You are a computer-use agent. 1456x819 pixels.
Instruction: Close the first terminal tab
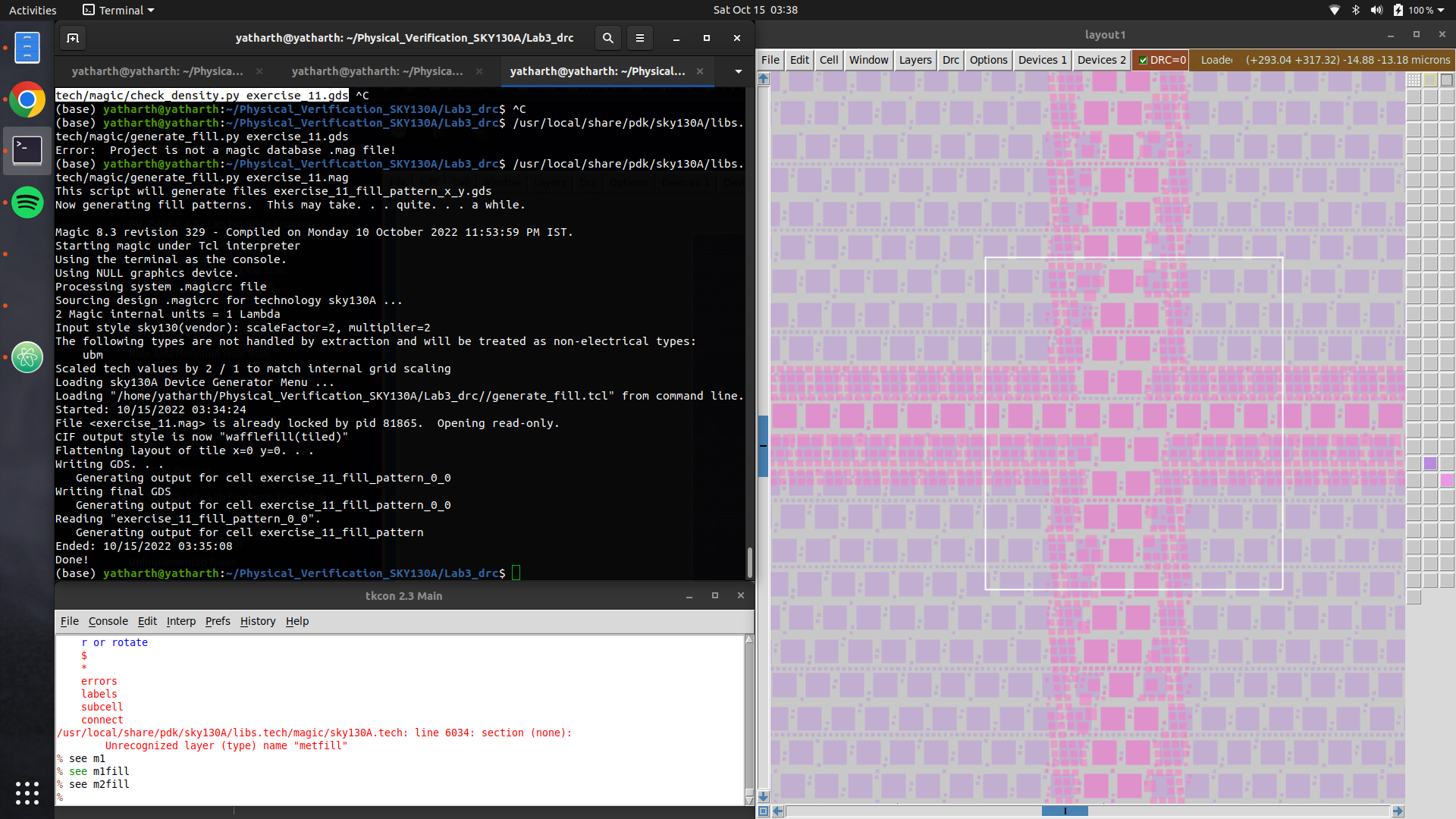[259, 71]
